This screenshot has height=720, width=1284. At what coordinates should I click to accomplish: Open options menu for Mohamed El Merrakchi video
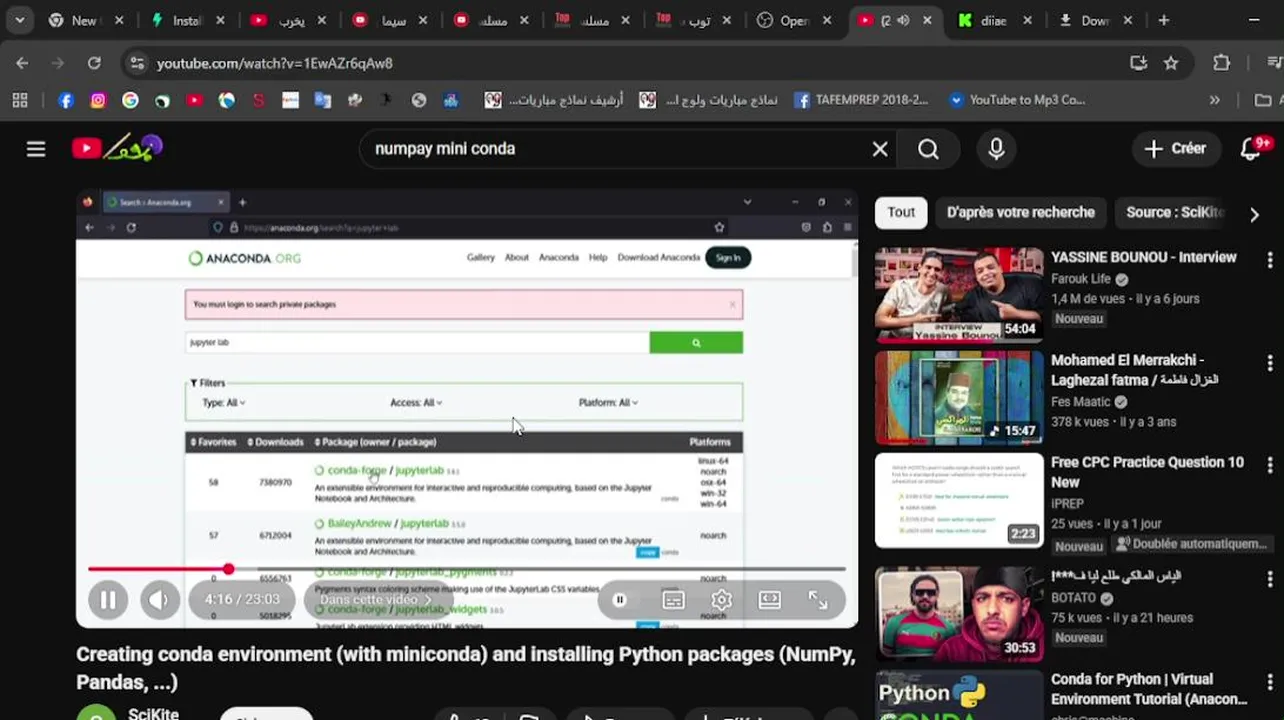tap(1270, 364)
